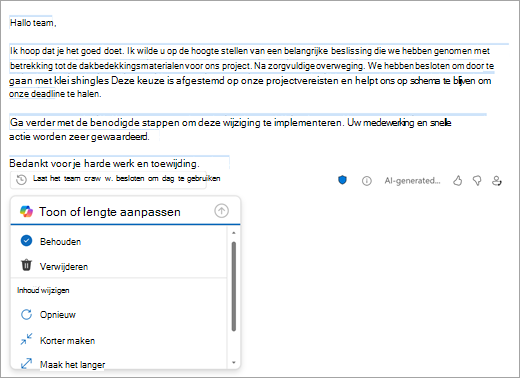Click the 'Bedankt voor je harde werk' line

[104, 163]
